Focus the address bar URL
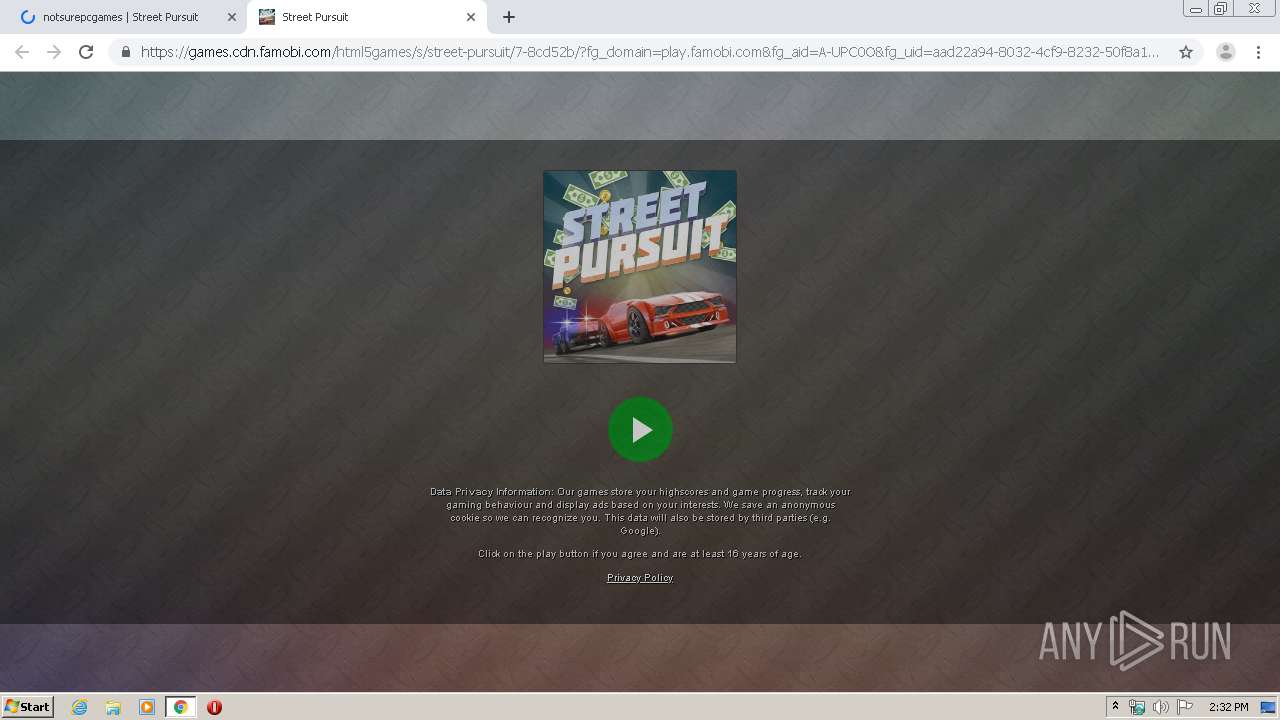 (x=650, y=52)
